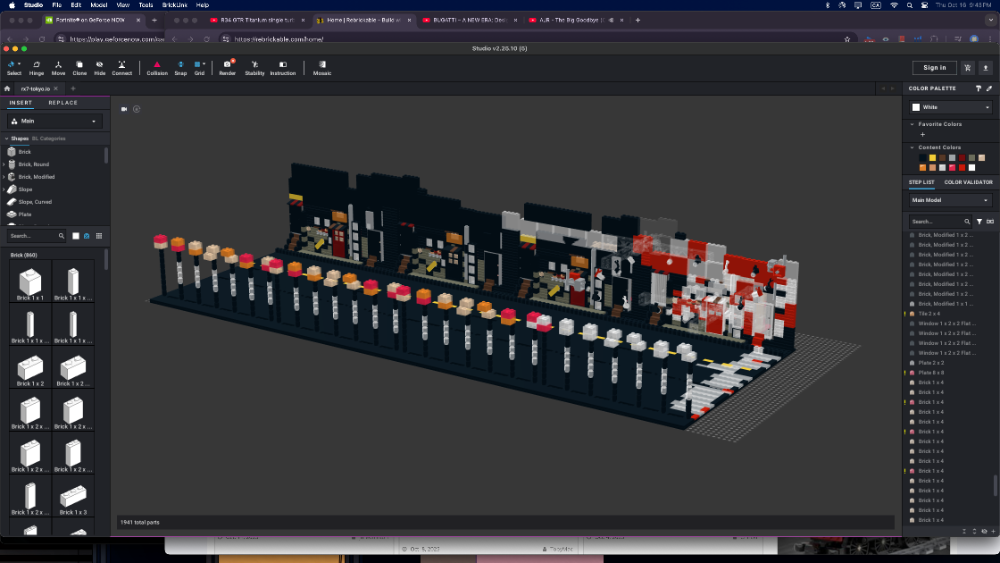Screen dimensions: 1000x563
Task: Switch to BL Categories tab
Action: (48, 138)
